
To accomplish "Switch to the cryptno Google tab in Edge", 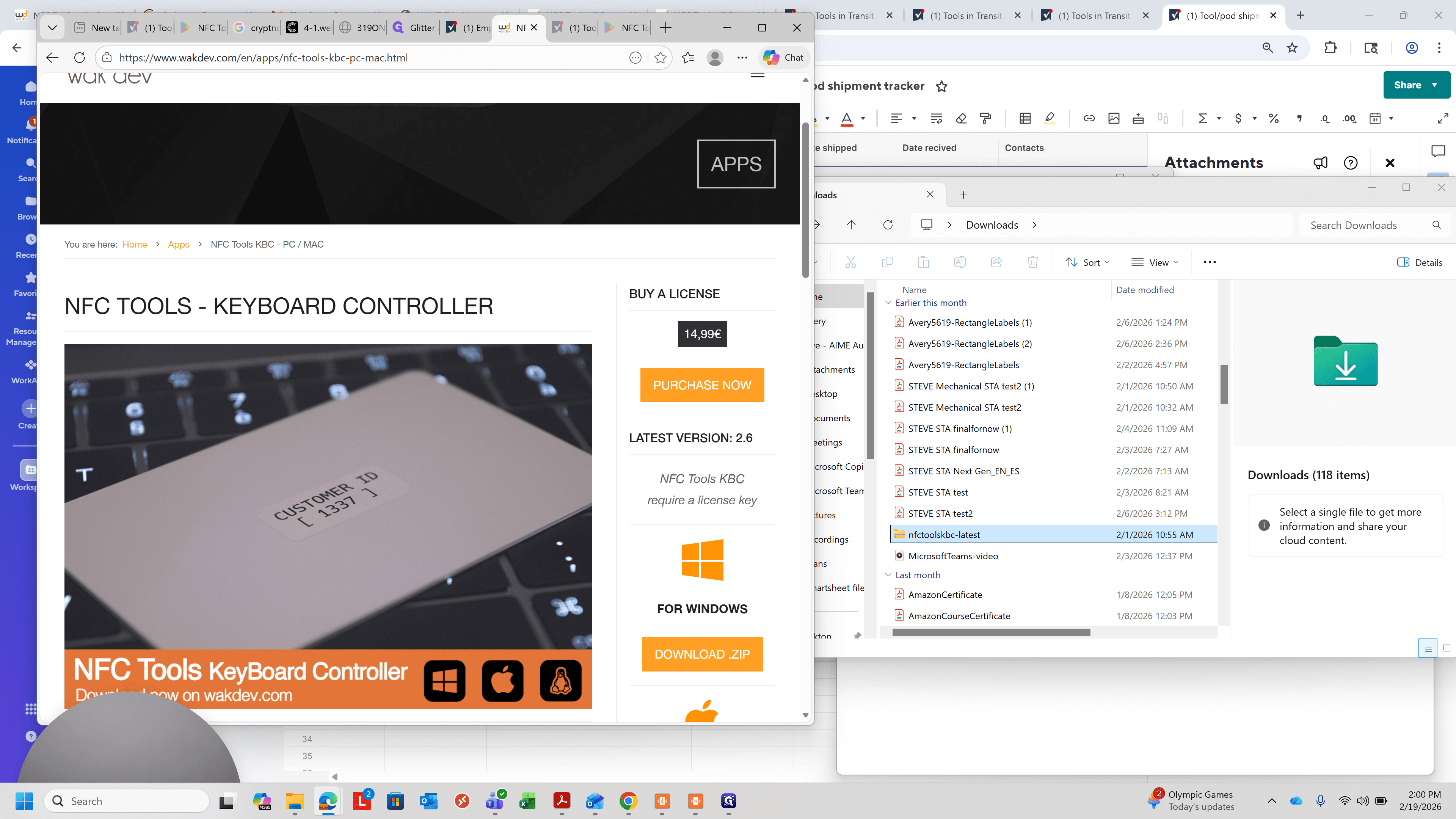I will click(256, 28).
